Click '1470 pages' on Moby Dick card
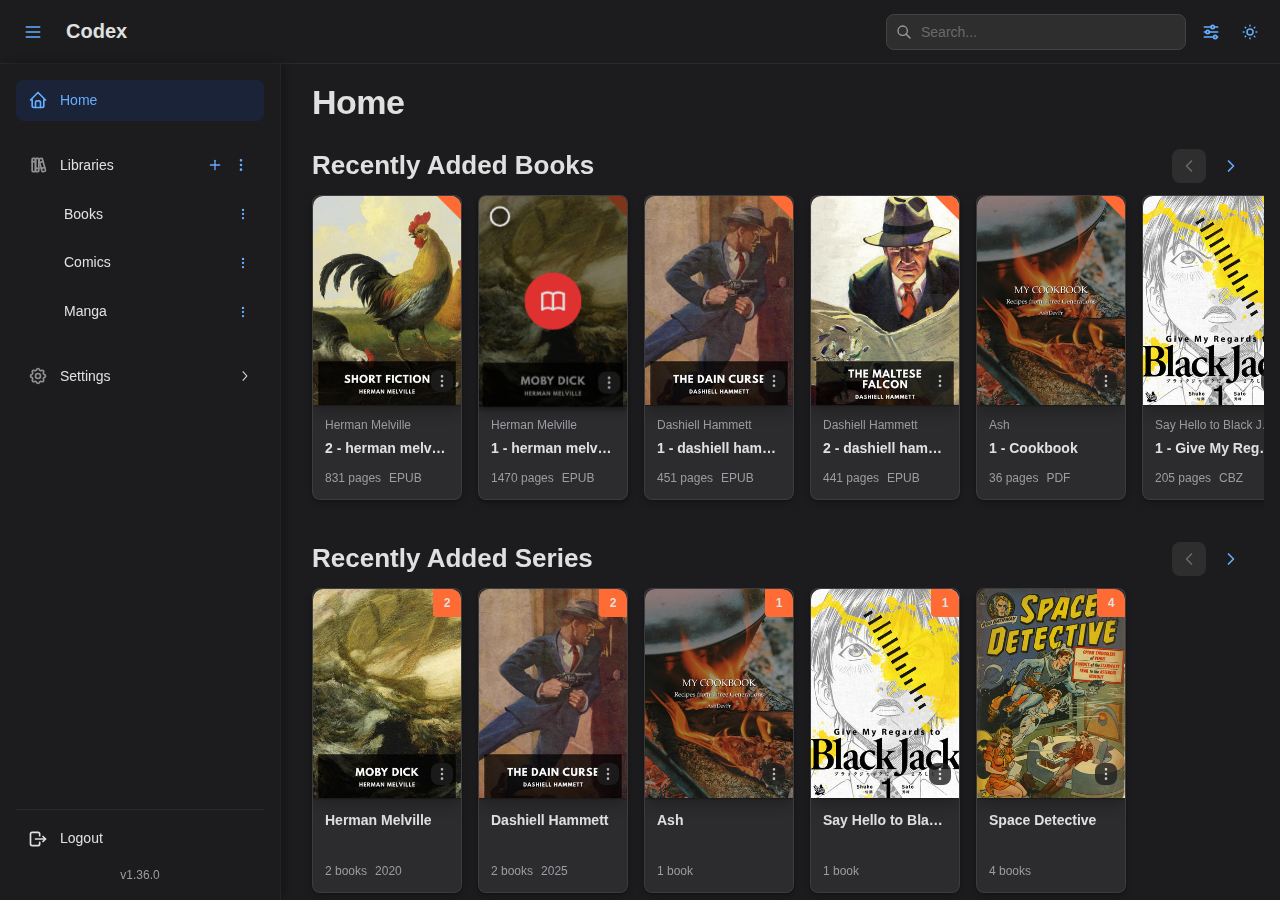The width and height of the screenshot is (1280, 900). coord(522,478)
